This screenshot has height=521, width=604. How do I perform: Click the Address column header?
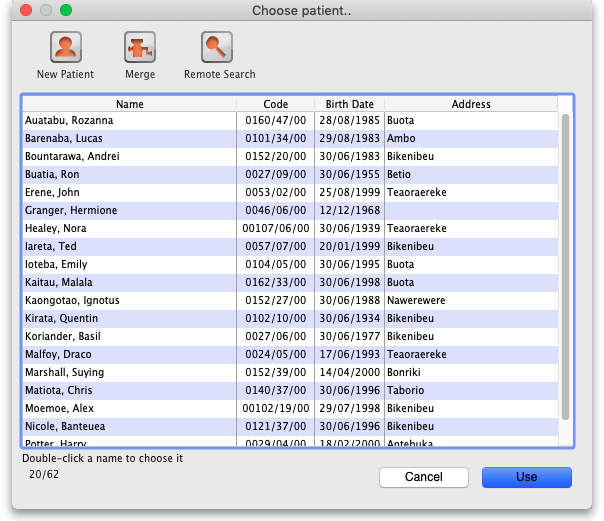click(x=470, y=104)
